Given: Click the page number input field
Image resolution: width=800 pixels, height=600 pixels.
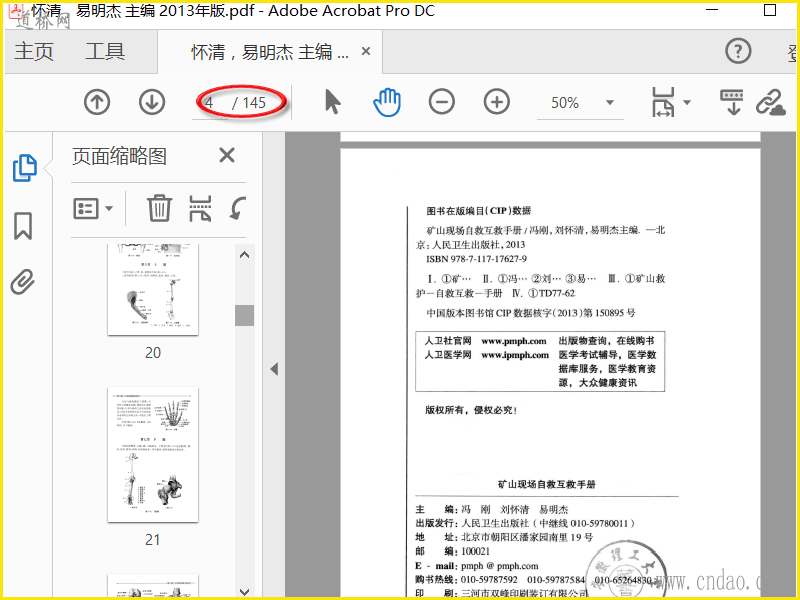Looking at the screenshot, I should 210,103.
